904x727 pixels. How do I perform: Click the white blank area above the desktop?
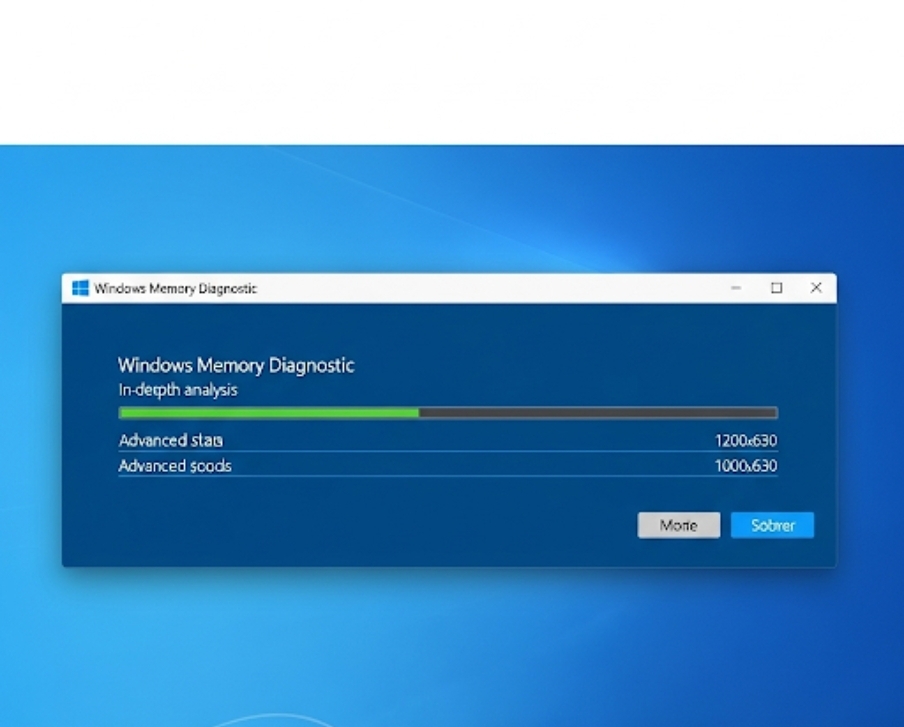[450, 70]
